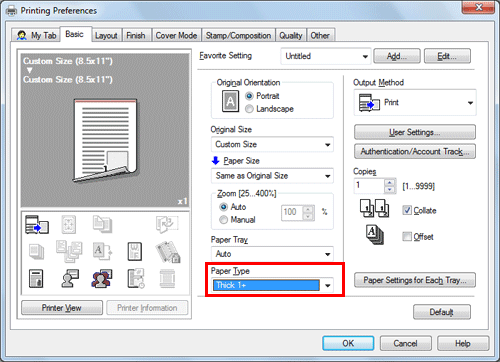Click document with fingerprint icon
This screenshot has width=500, height=362.
click(x=36, y=279)
